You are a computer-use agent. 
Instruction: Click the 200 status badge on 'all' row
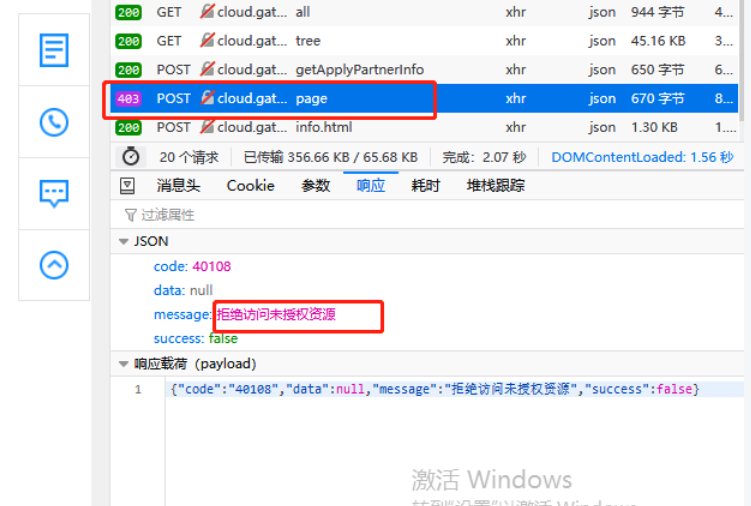[128, 12]
